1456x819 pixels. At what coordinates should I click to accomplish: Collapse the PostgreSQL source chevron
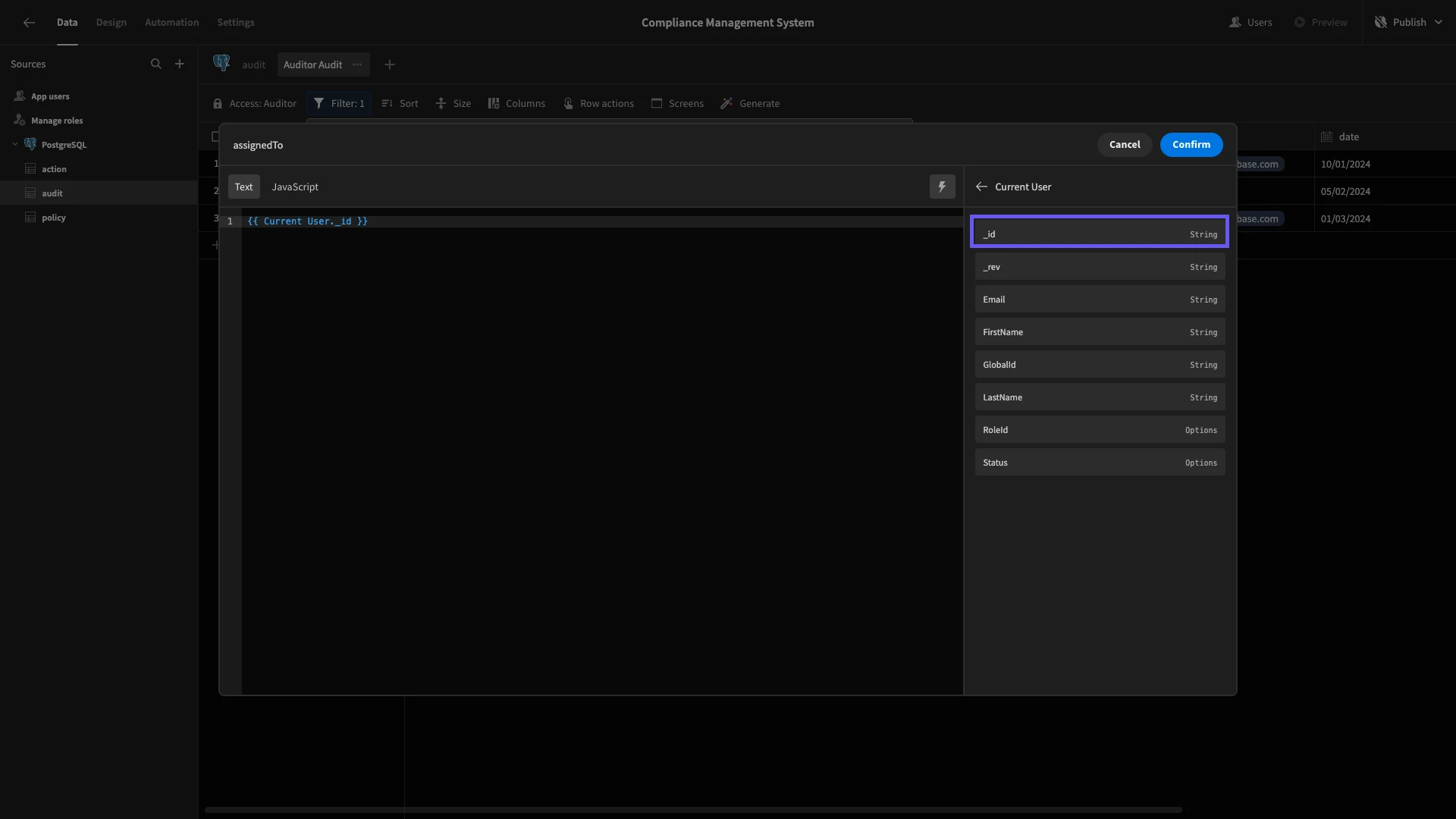pos(14,145)
